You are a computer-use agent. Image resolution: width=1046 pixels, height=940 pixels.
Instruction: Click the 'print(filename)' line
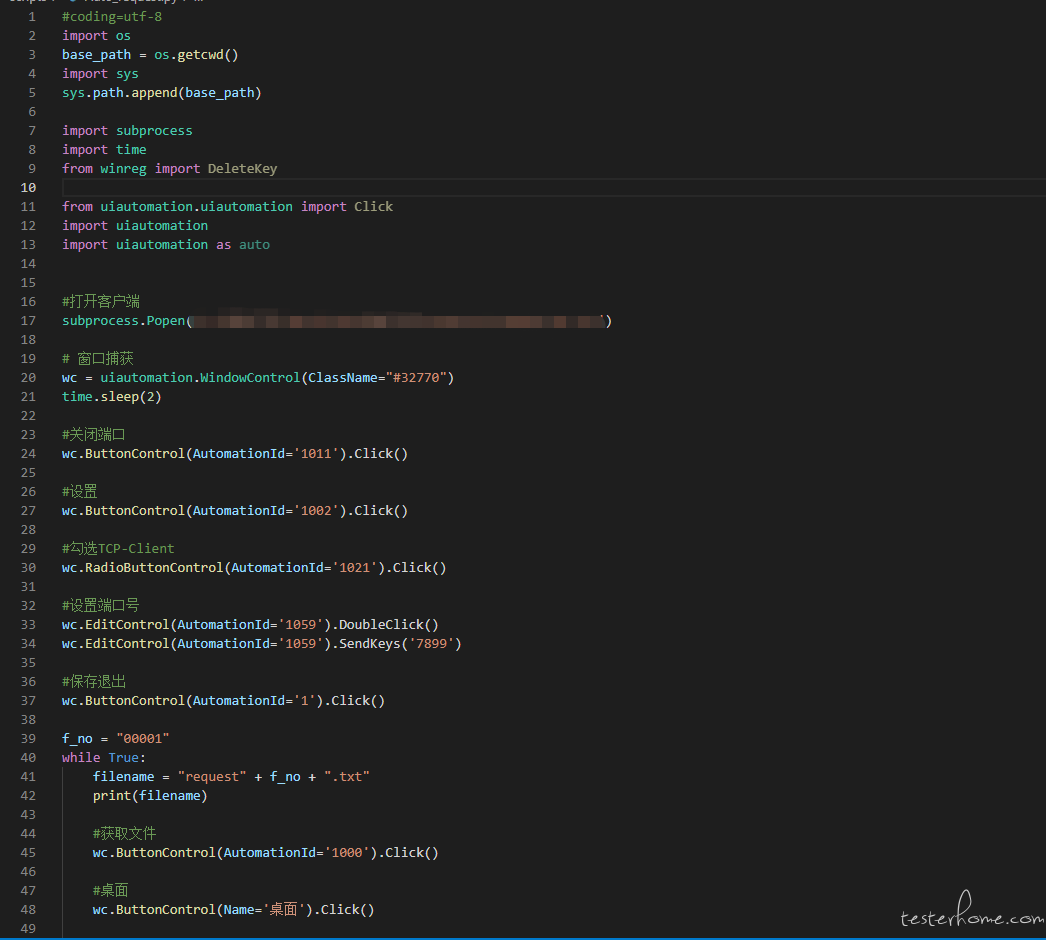(x=150, y=796)
